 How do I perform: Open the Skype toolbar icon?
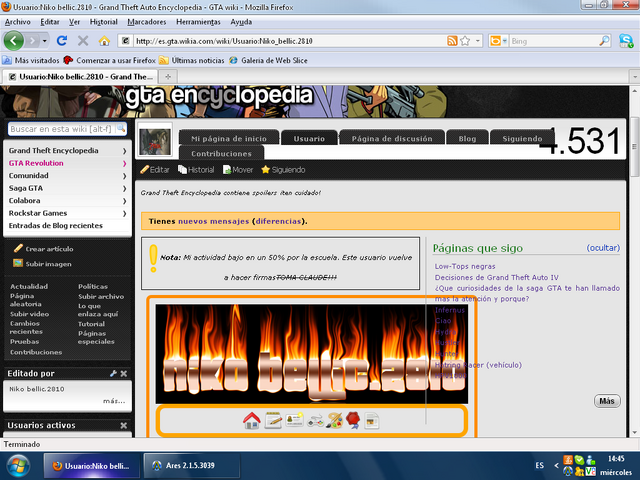626,41
